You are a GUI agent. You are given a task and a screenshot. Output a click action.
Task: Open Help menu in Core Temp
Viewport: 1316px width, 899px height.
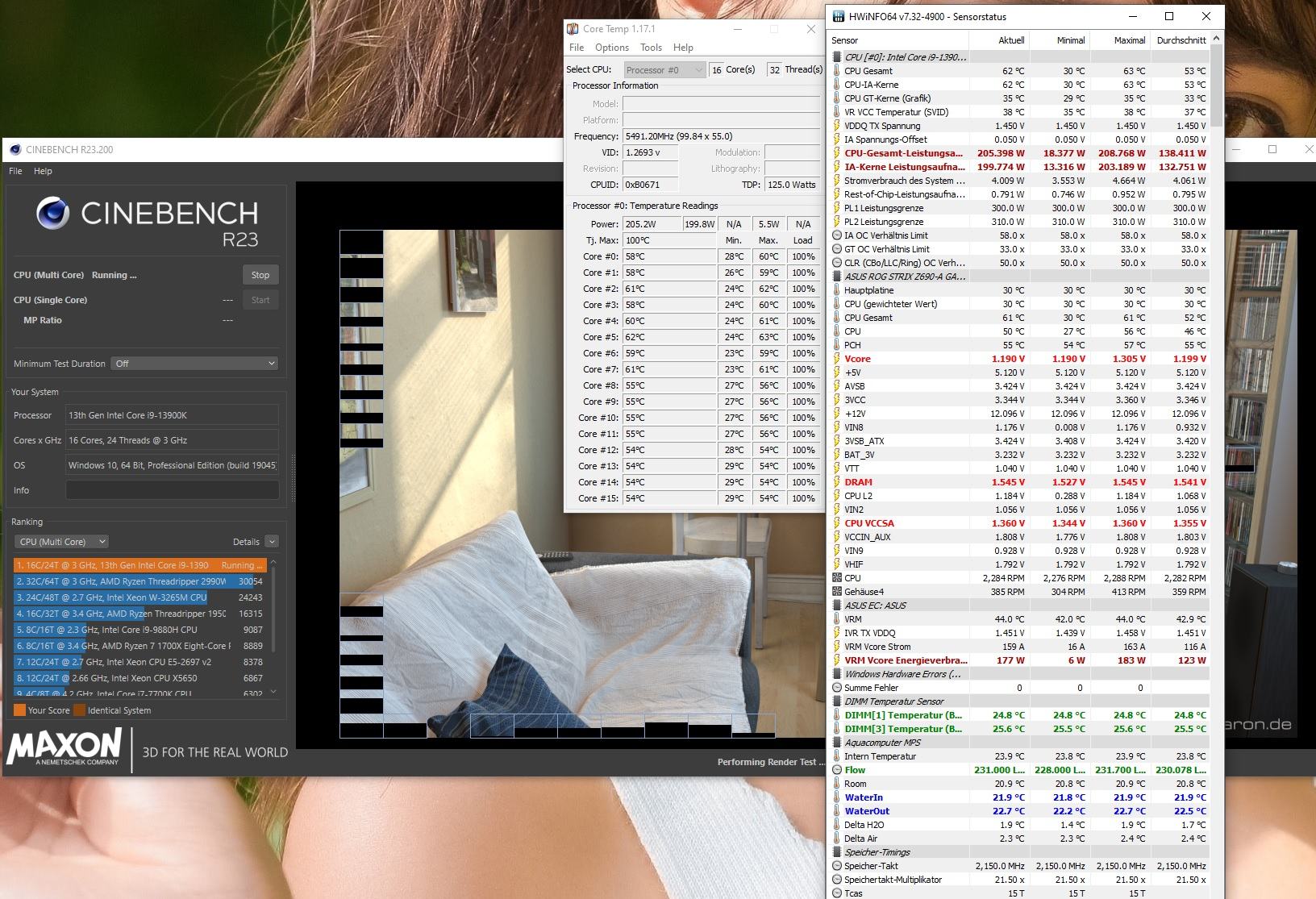click(683, 48)
